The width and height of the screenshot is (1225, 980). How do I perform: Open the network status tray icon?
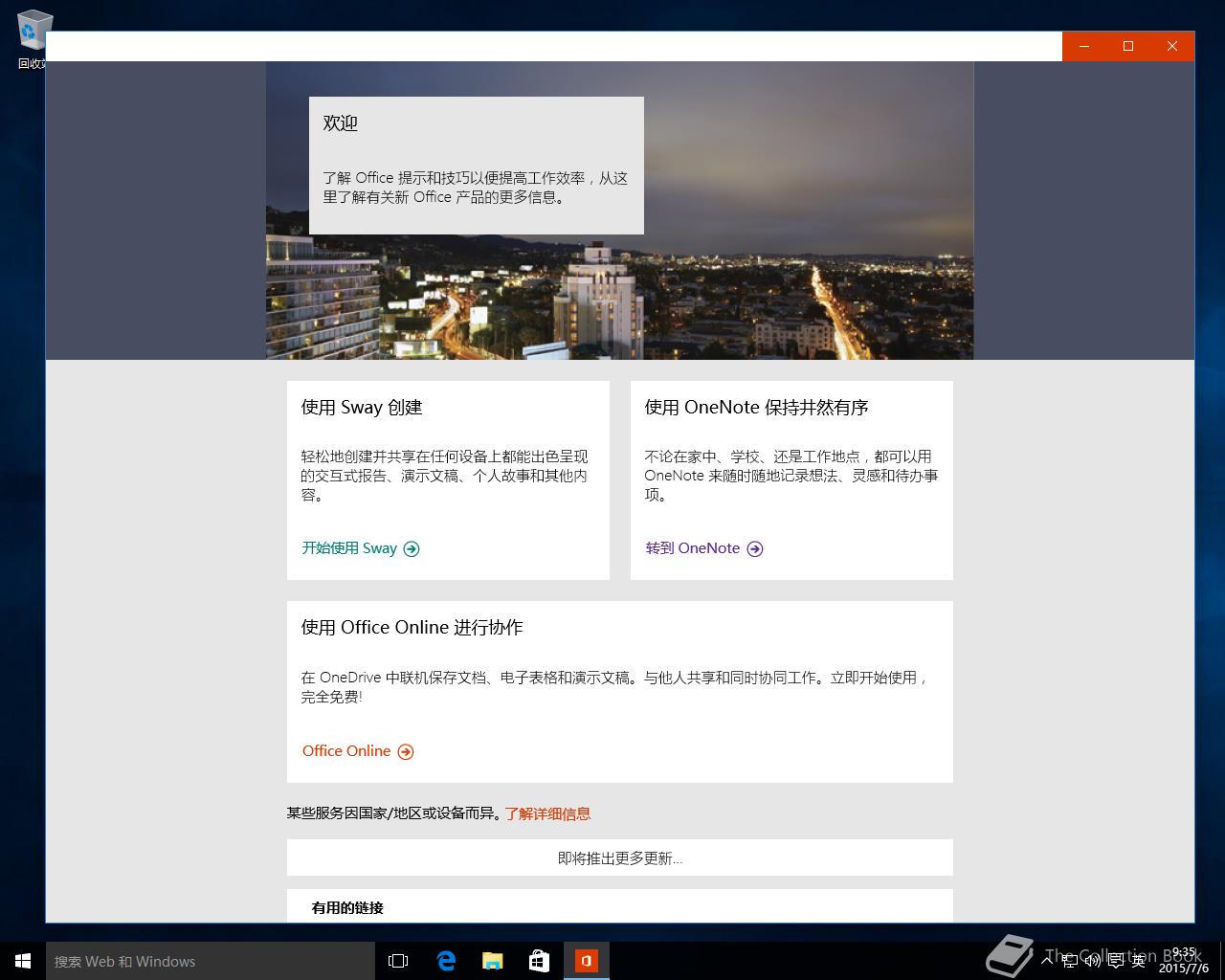point(1068,960)
